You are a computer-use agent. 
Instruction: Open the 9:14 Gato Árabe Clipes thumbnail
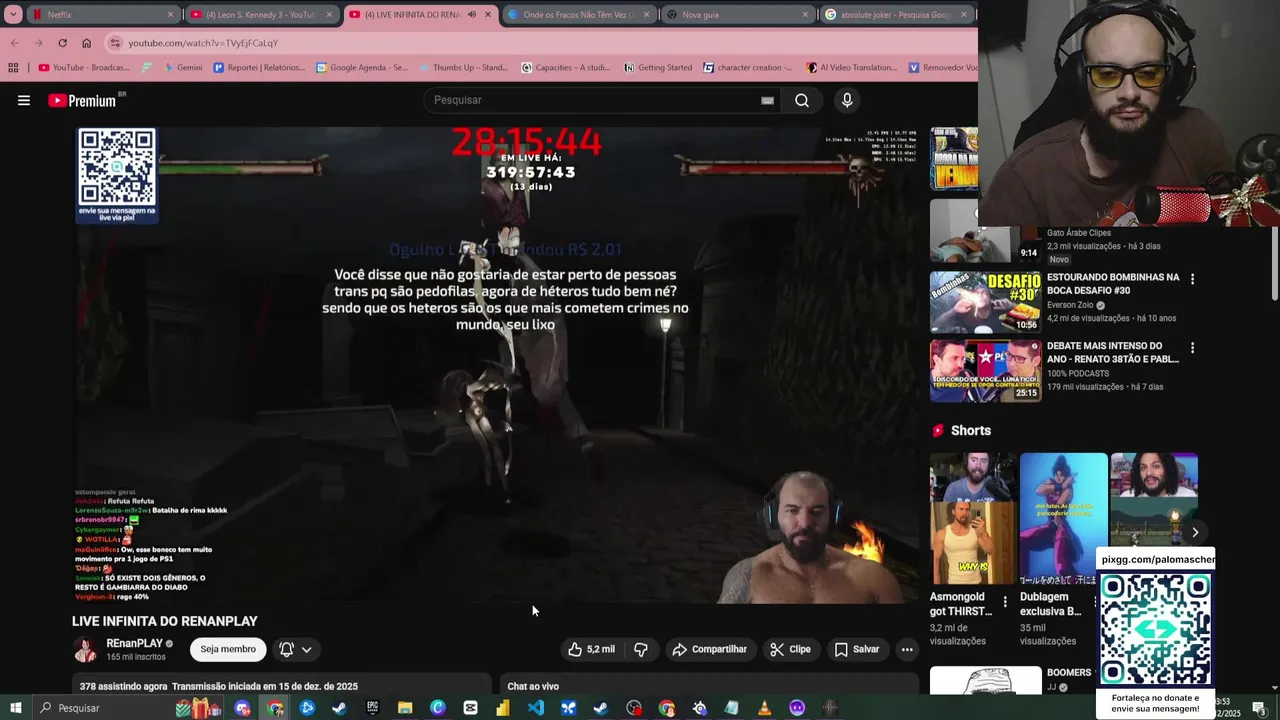tap(985, 231)
